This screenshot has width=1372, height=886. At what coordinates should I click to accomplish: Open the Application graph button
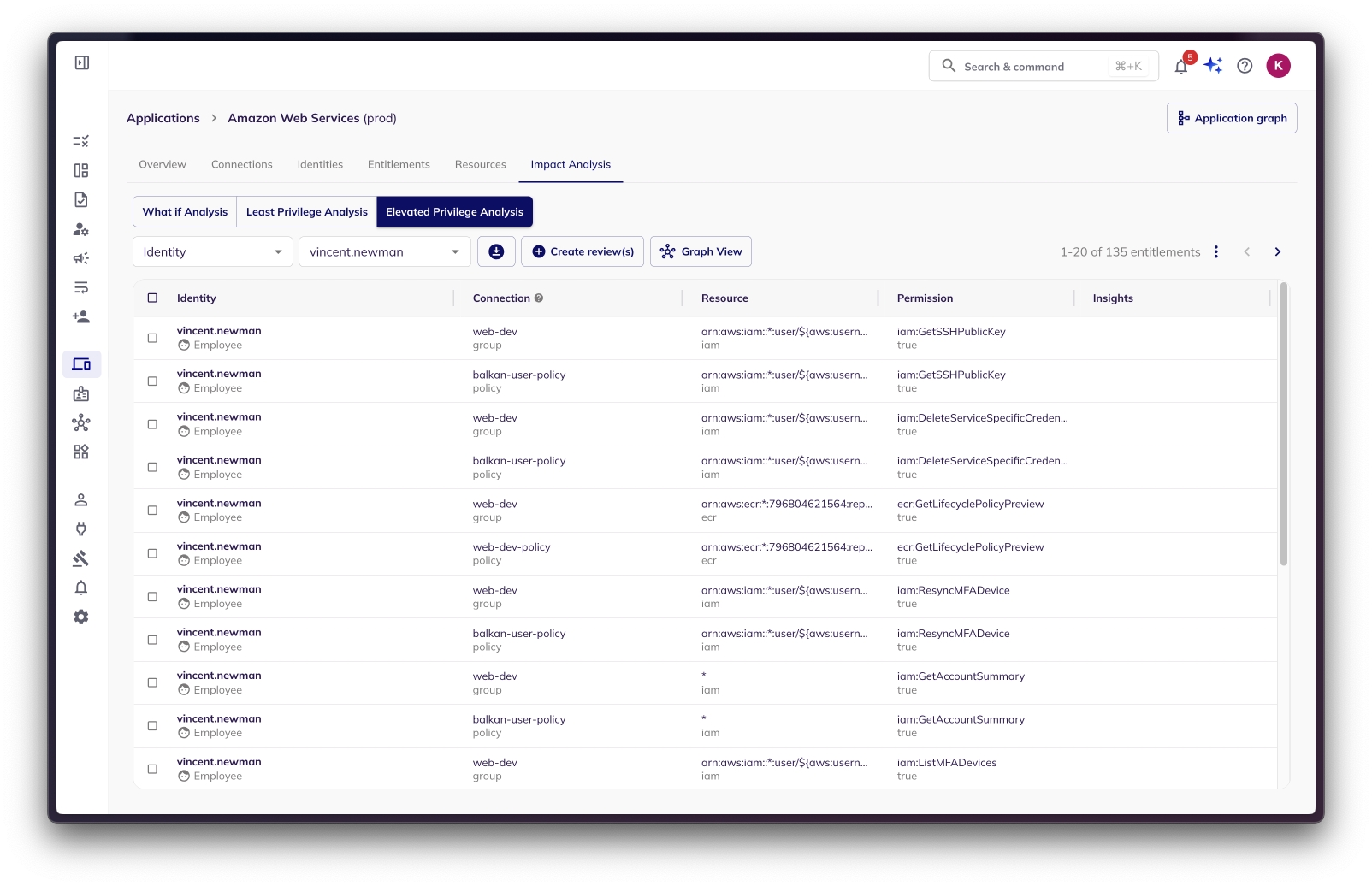[x=1231, y=118]
